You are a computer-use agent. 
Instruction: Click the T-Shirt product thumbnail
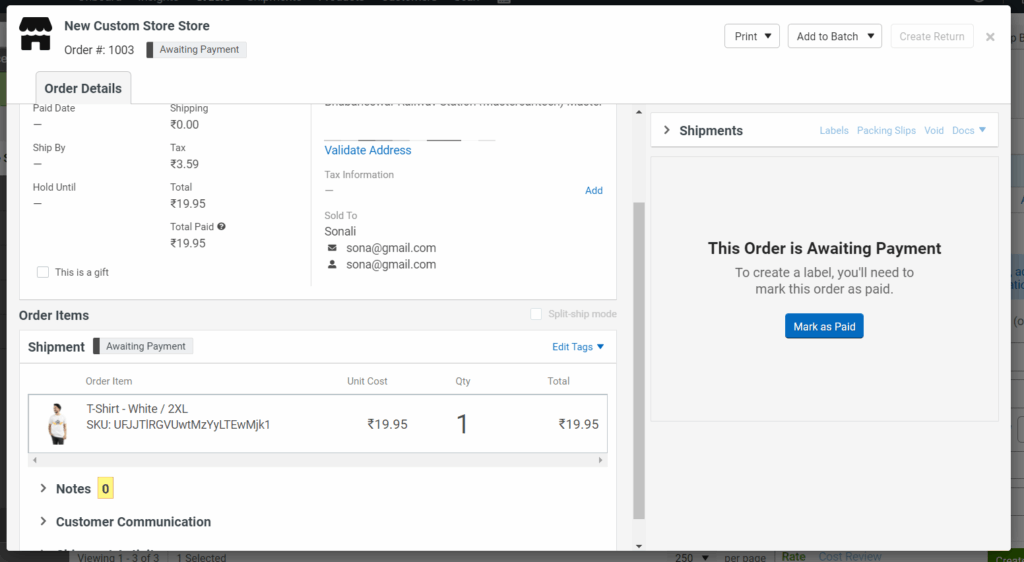[x=57, y=423]
